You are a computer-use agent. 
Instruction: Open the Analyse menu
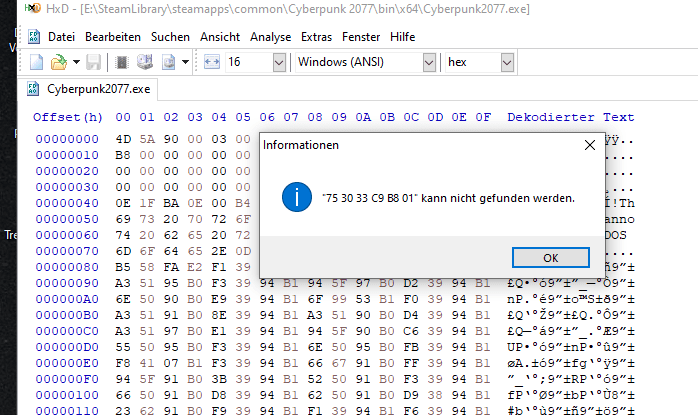(271, 37)
